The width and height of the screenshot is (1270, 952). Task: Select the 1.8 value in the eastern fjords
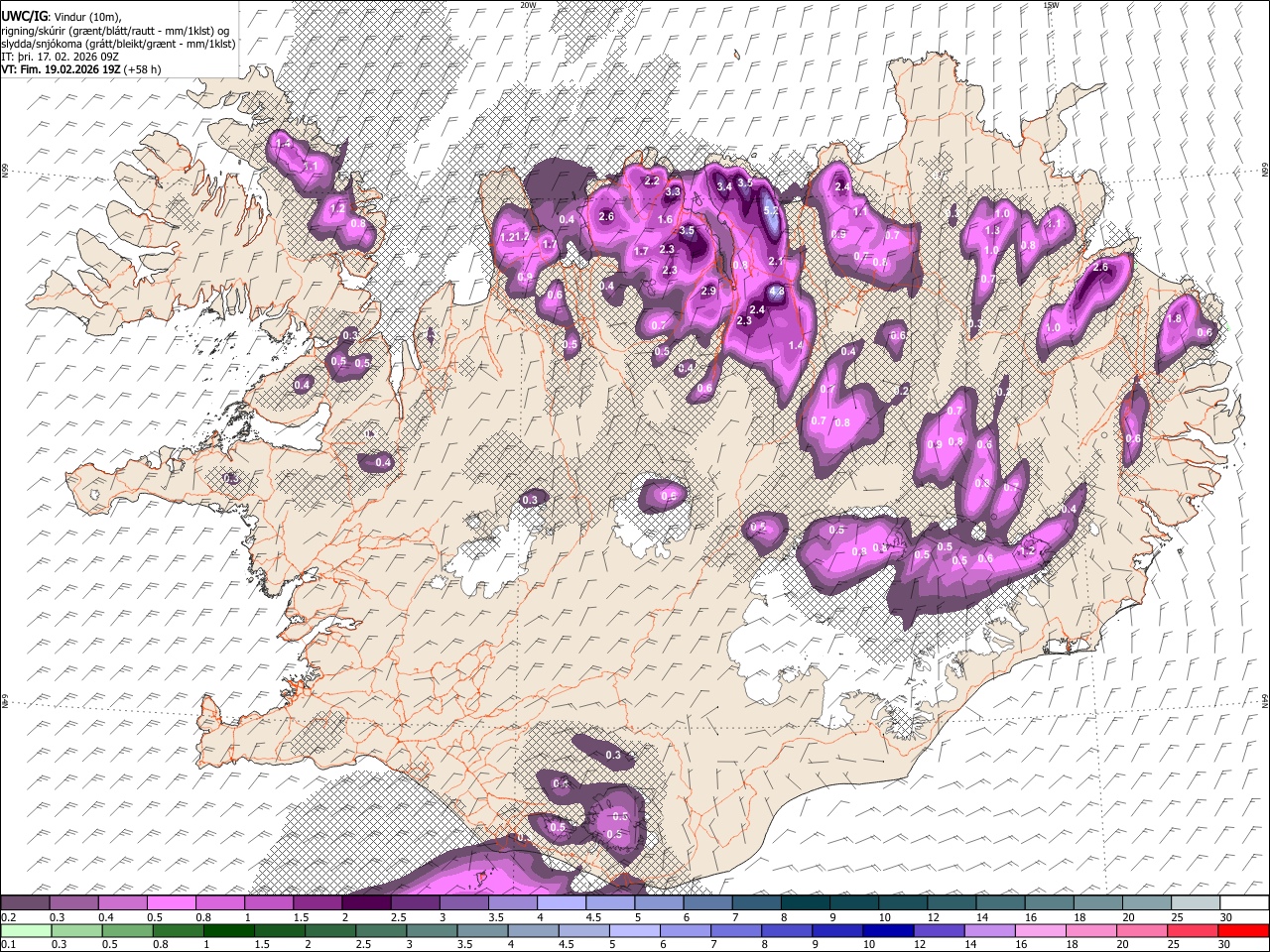pyautogui.click(x=1175, y=319)
